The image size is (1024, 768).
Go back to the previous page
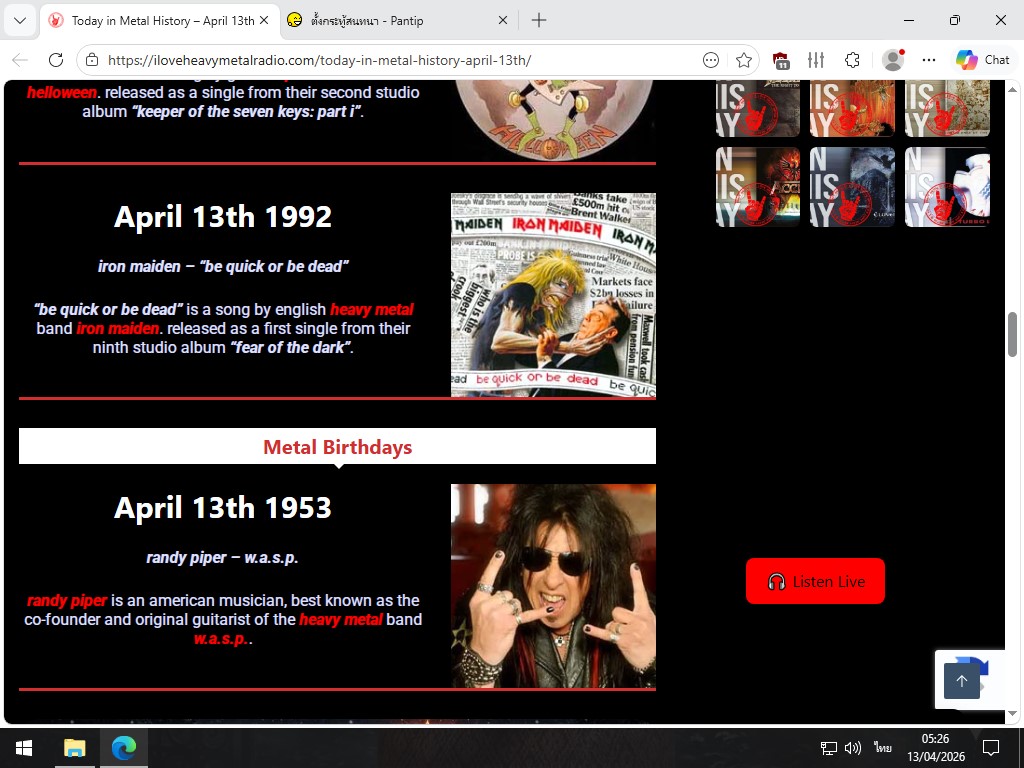pos(20,60)
